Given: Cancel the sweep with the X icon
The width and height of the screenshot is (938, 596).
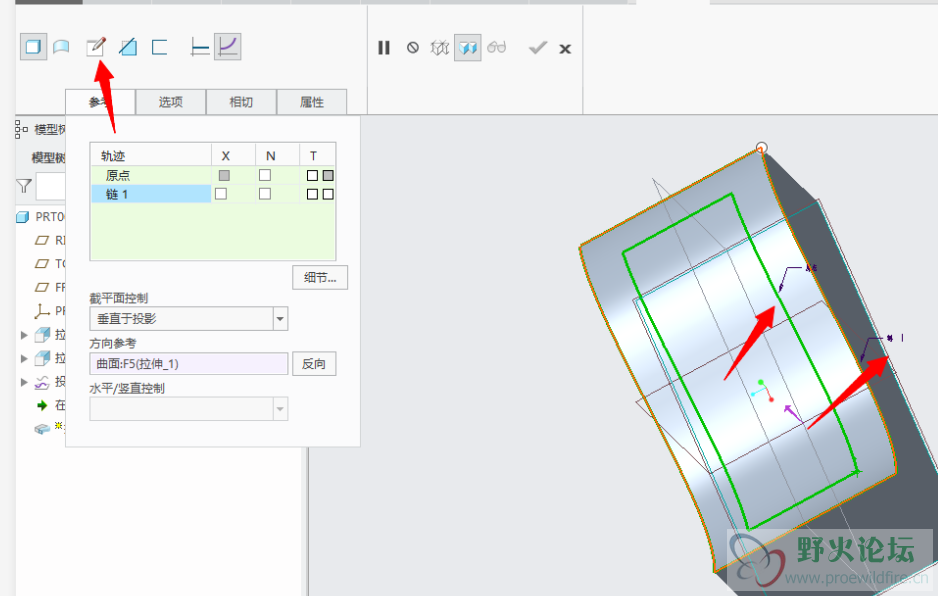Looking at the screenshot, I should [x=565, y=49].
